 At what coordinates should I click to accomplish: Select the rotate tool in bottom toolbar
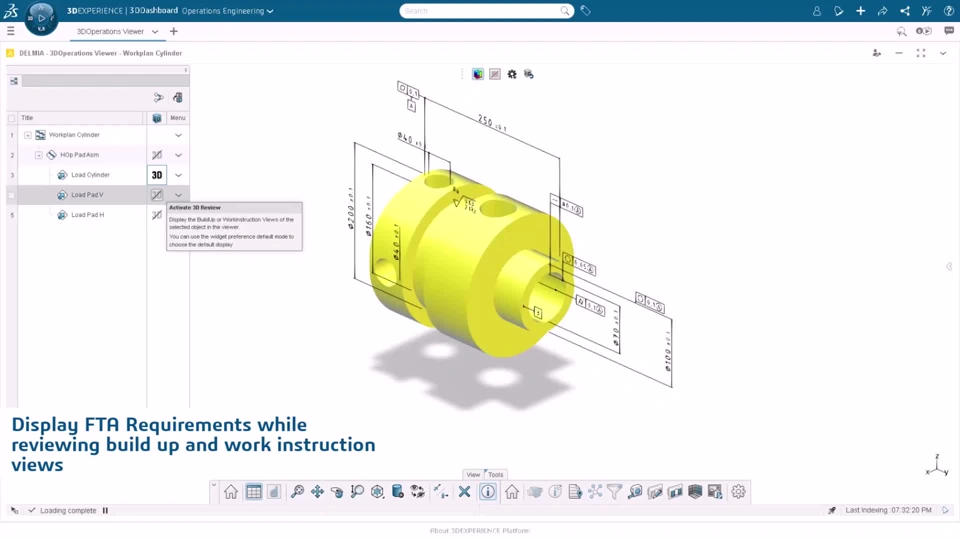tap(337, 492)
